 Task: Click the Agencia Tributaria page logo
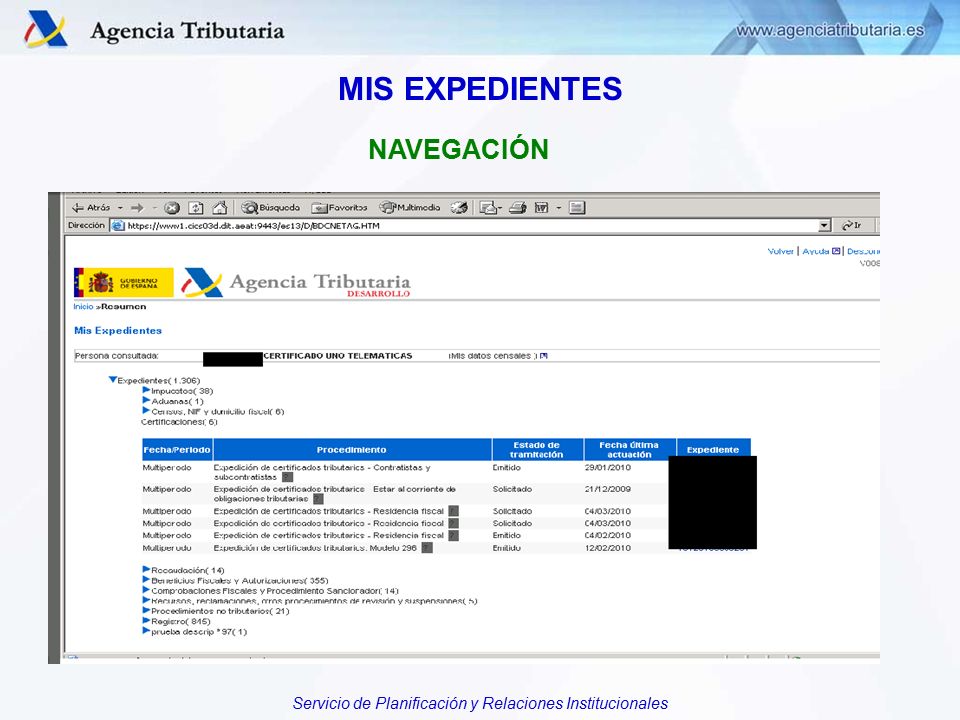point(296,283)
